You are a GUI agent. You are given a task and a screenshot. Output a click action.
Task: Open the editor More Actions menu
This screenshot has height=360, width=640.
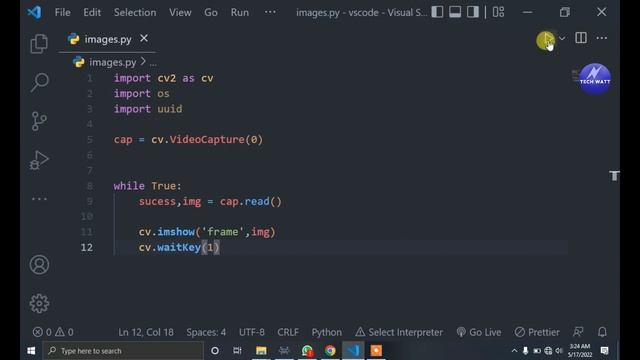point(602,38)
